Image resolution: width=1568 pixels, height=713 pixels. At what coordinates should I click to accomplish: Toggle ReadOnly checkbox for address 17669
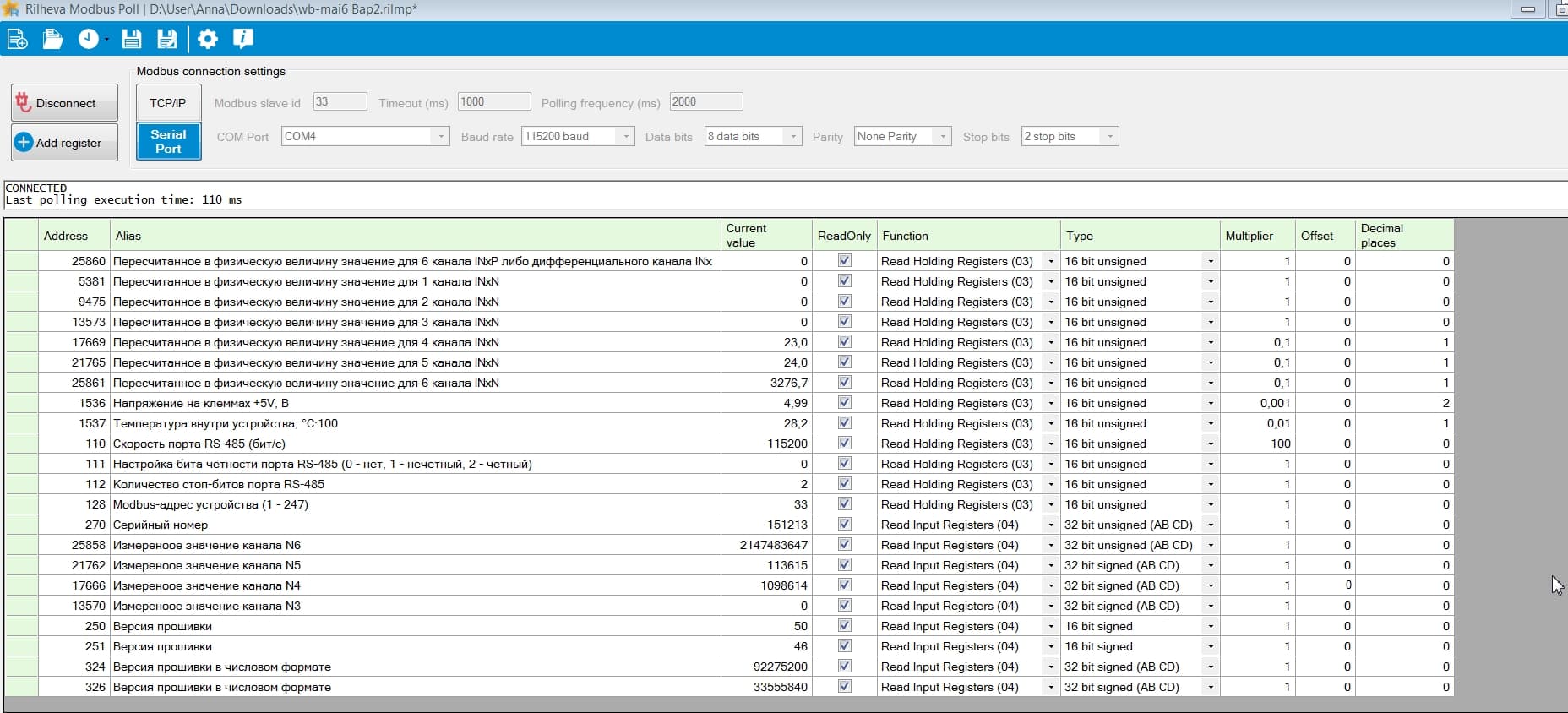point(844,342)
